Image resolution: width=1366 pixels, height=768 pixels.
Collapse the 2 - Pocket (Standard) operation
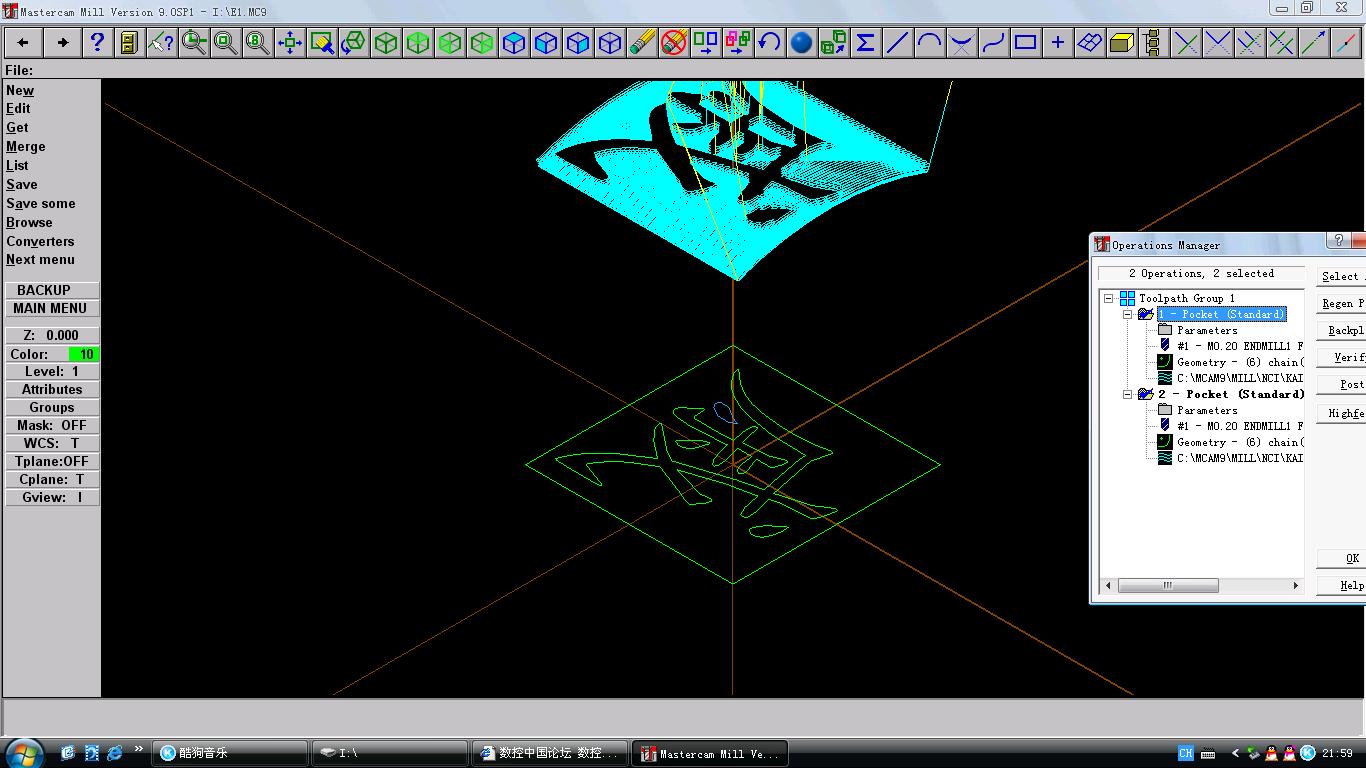1127,394
